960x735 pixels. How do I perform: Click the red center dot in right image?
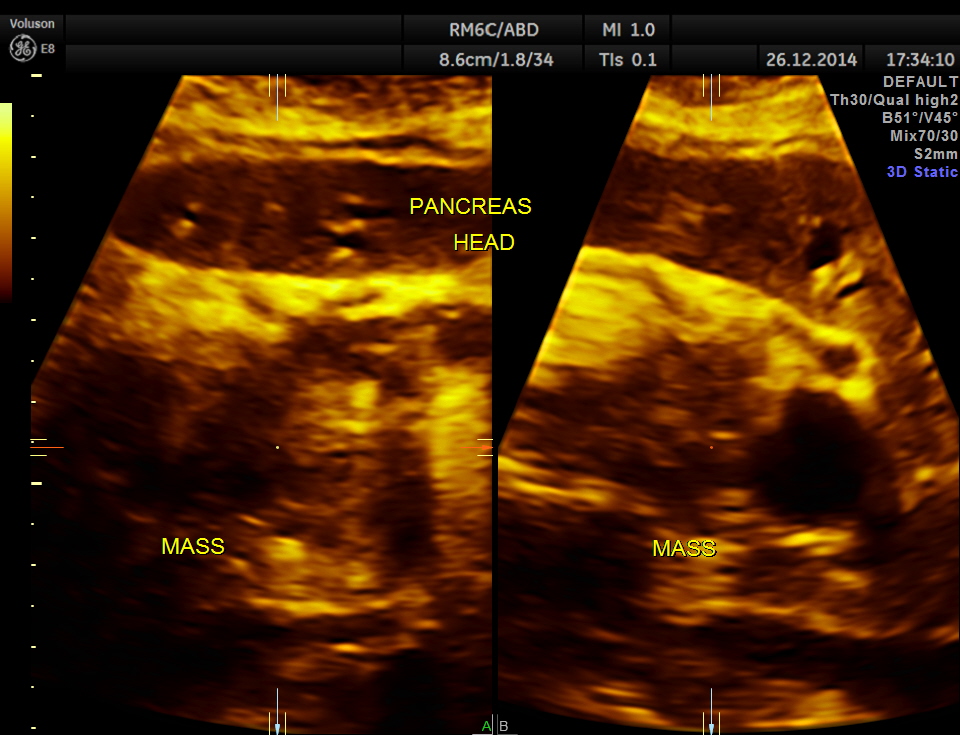[711, 447]
